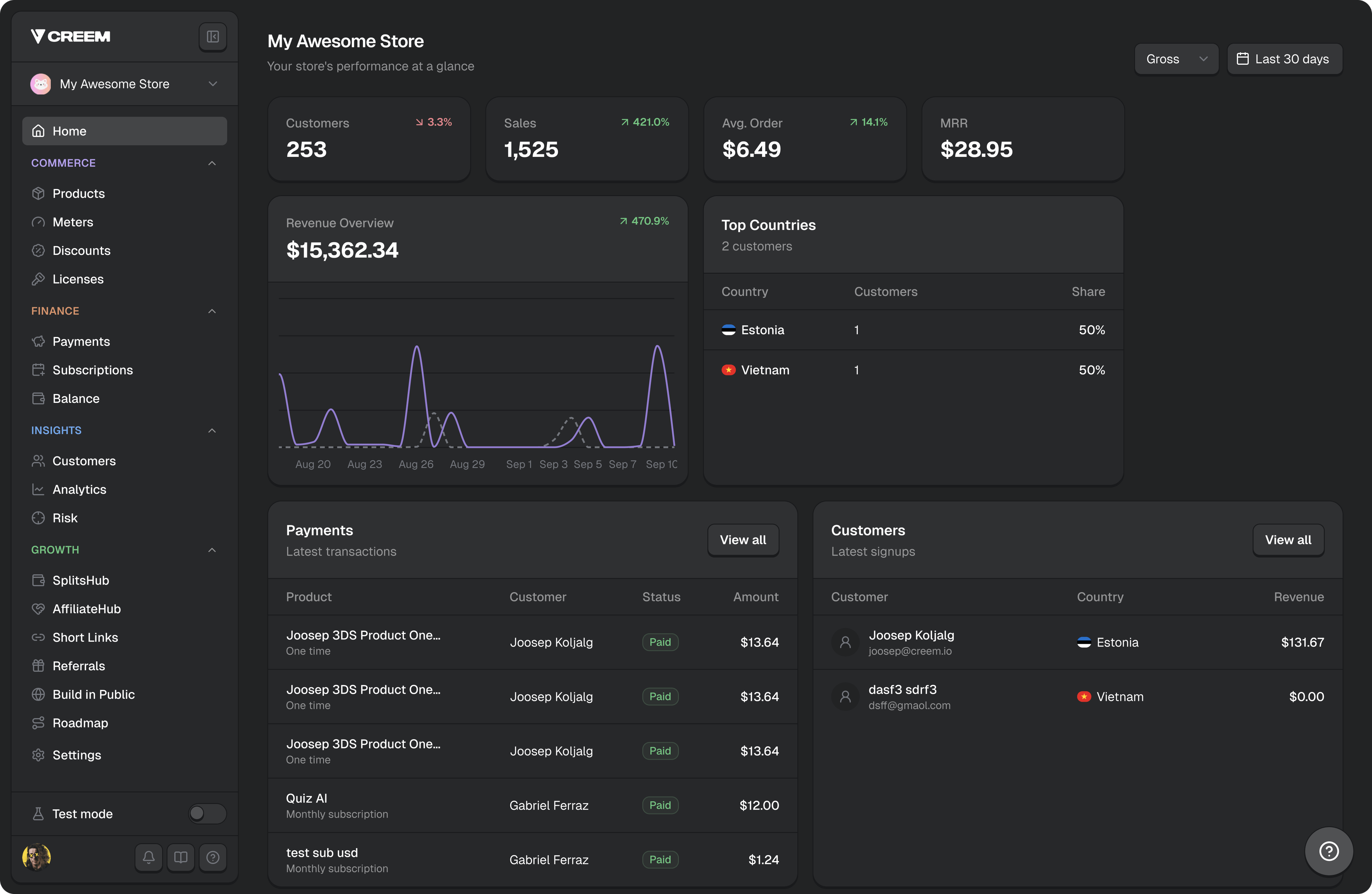1372x894 pixels.
Task: Collapse the GROWTH section
Action: (x=212, y=550)
